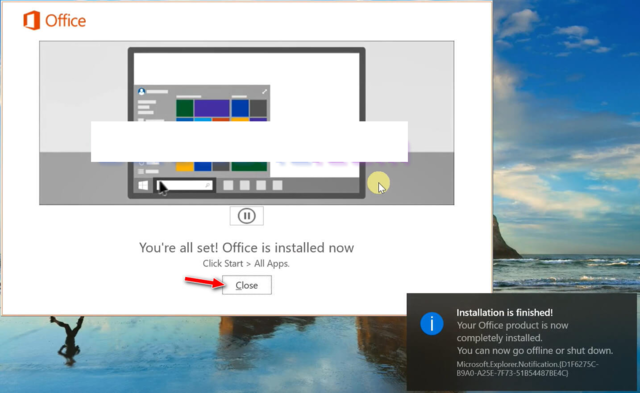Click the Windows Start logo in the illustration

point(143,186)
